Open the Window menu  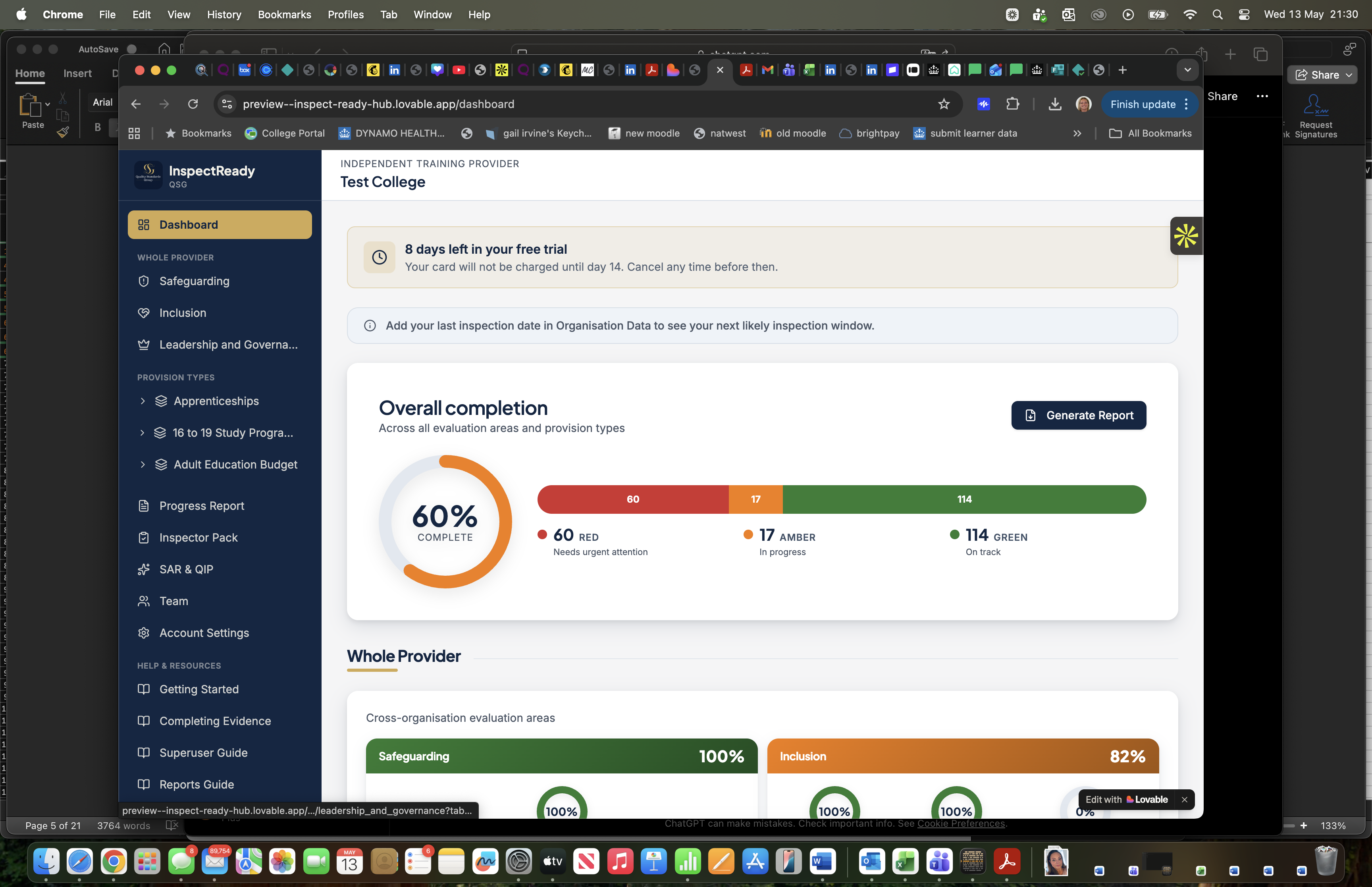(432, 14)
